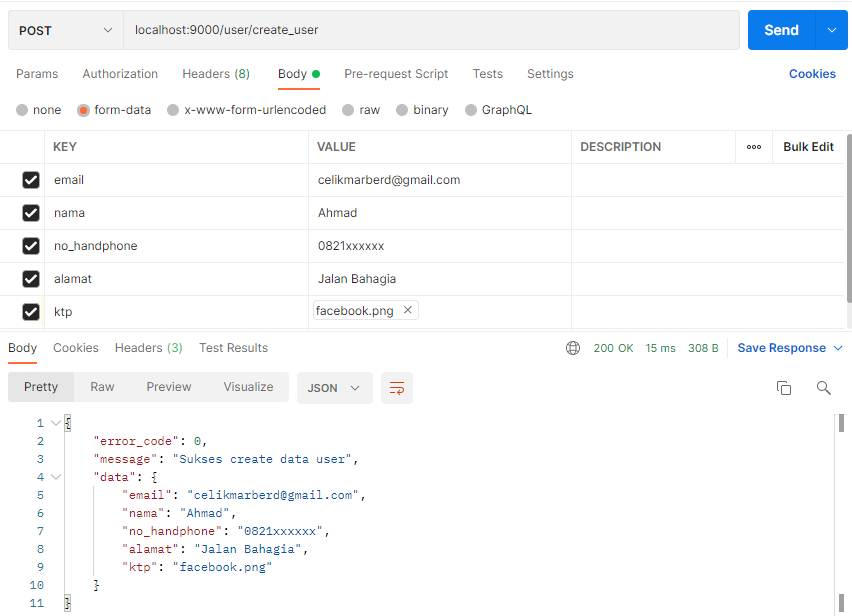Select the Pretty view tab
Viewport: 852px width, 616px height.
click(x=41, y=387)
